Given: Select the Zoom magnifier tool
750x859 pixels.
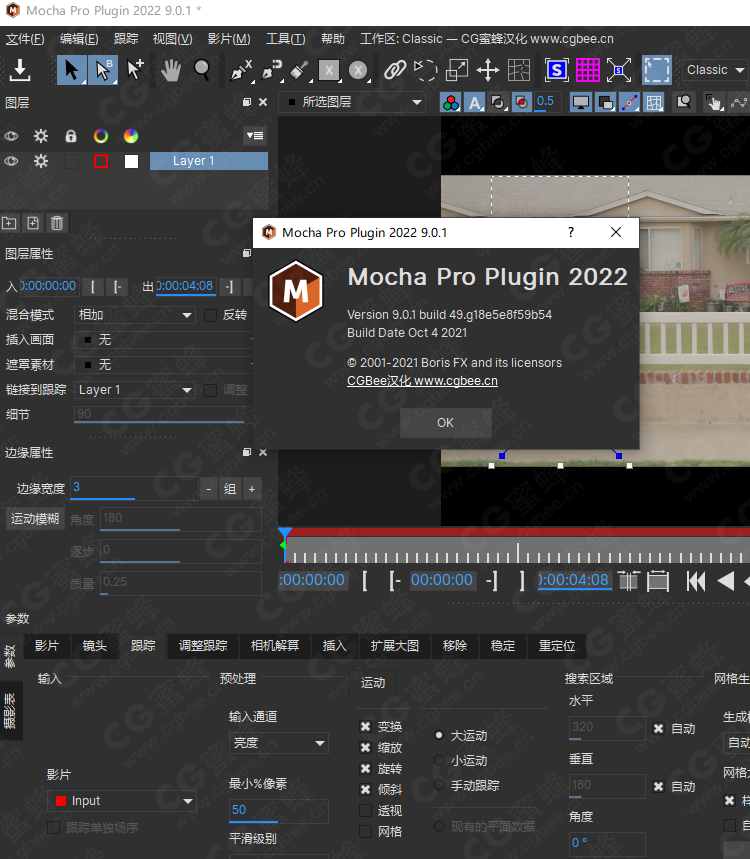Looking at the screenshot, I should point(202,70).
